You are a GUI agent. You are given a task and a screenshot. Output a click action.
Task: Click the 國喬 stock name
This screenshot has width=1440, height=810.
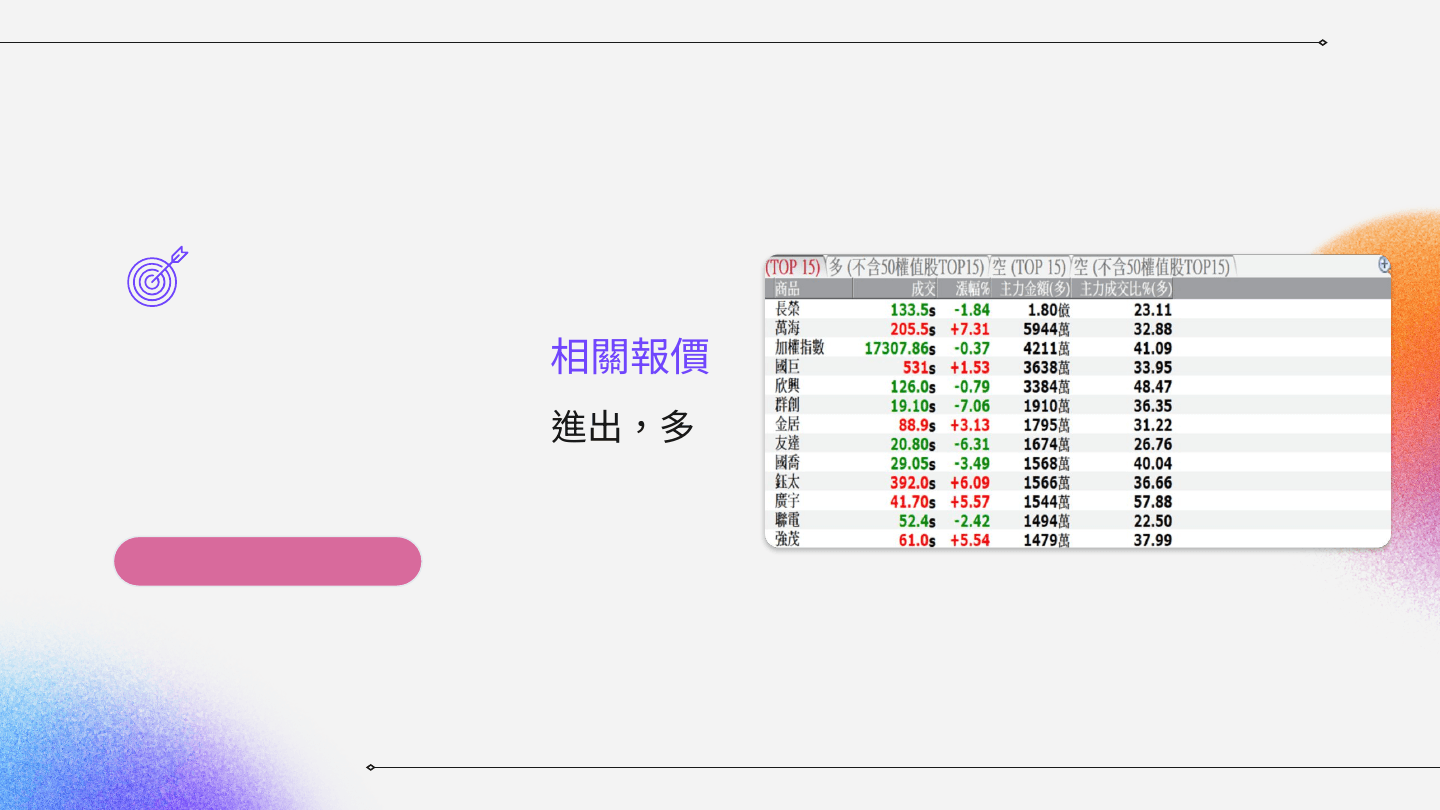pyautogui.click(x=788, y=463)
